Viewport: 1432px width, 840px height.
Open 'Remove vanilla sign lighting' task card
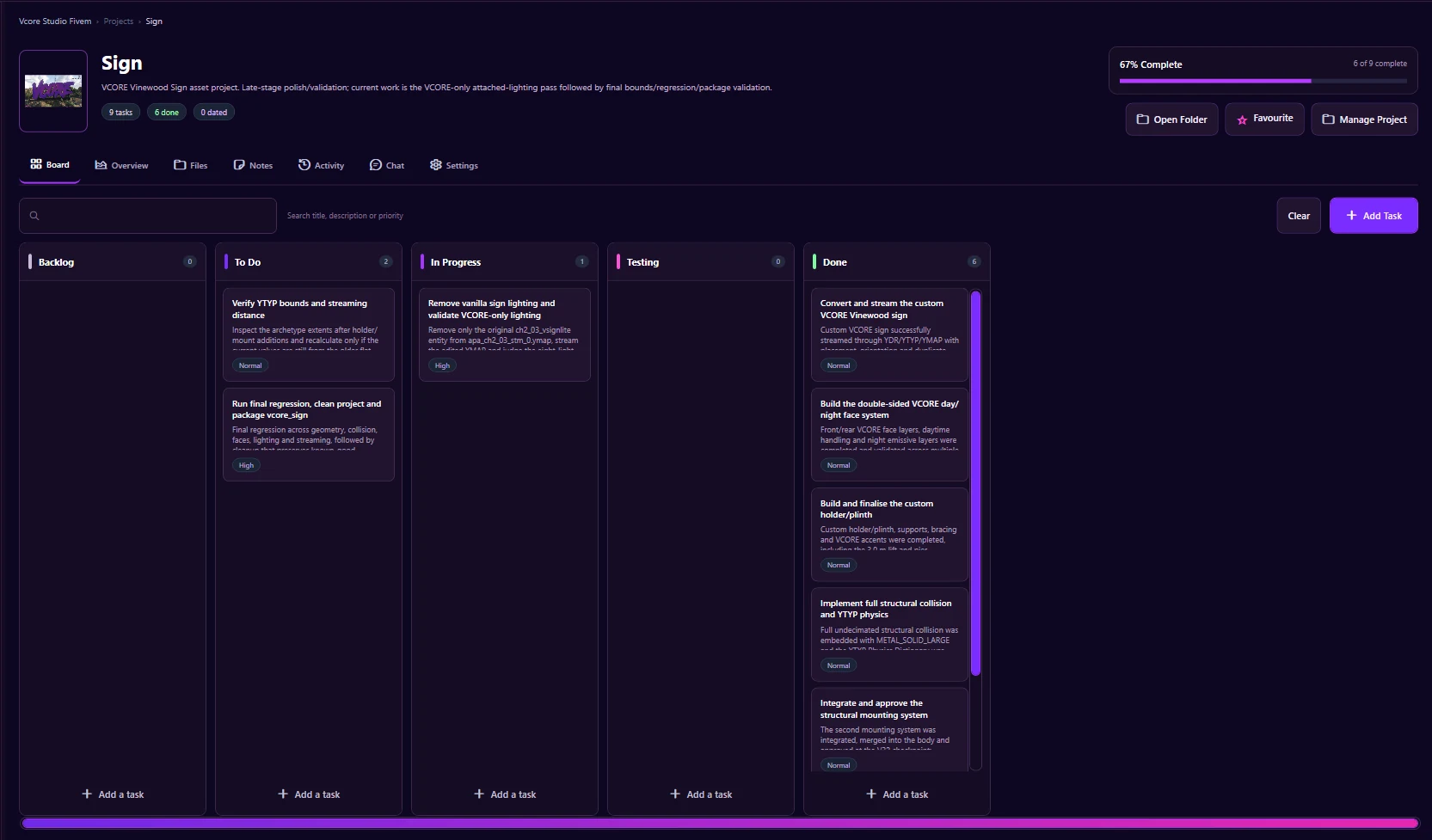coord(505,334)
